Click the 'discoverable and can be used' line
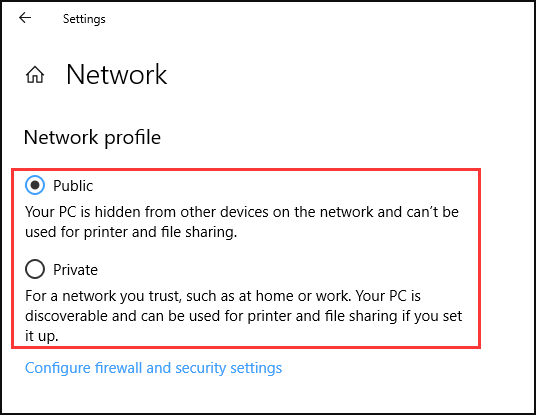 click(x=243, y=316)
